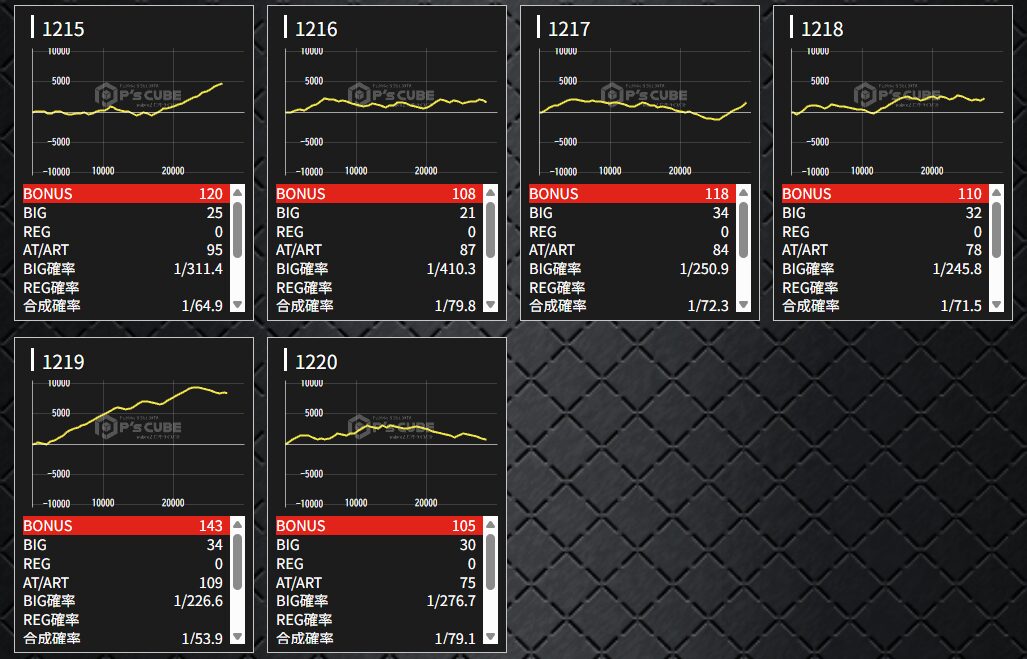Click the scrollbar thumb in machine 1218 panel
This screenshot has width=1027, height=659.
click(997, 230)
